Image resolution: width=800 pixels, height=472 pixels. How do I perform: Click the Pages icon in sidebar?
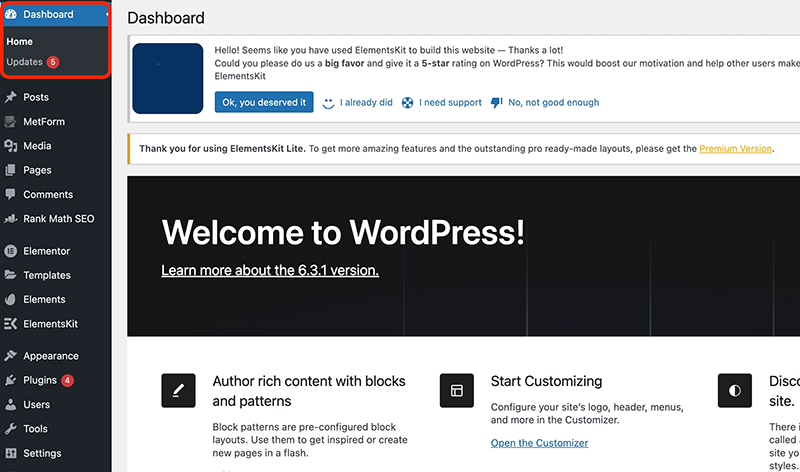click(11, 170)
